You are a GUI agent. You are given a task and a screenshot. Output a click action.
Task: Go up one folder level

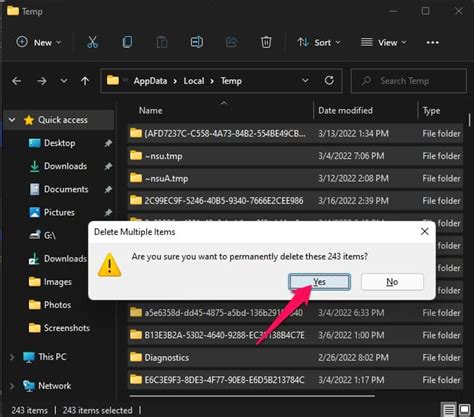[85, 81]
